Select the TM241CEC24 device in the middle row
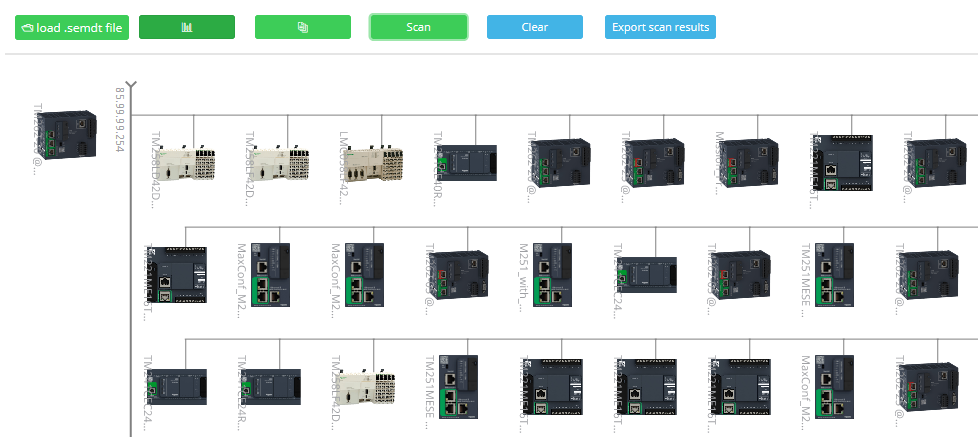 pos(647,275)
